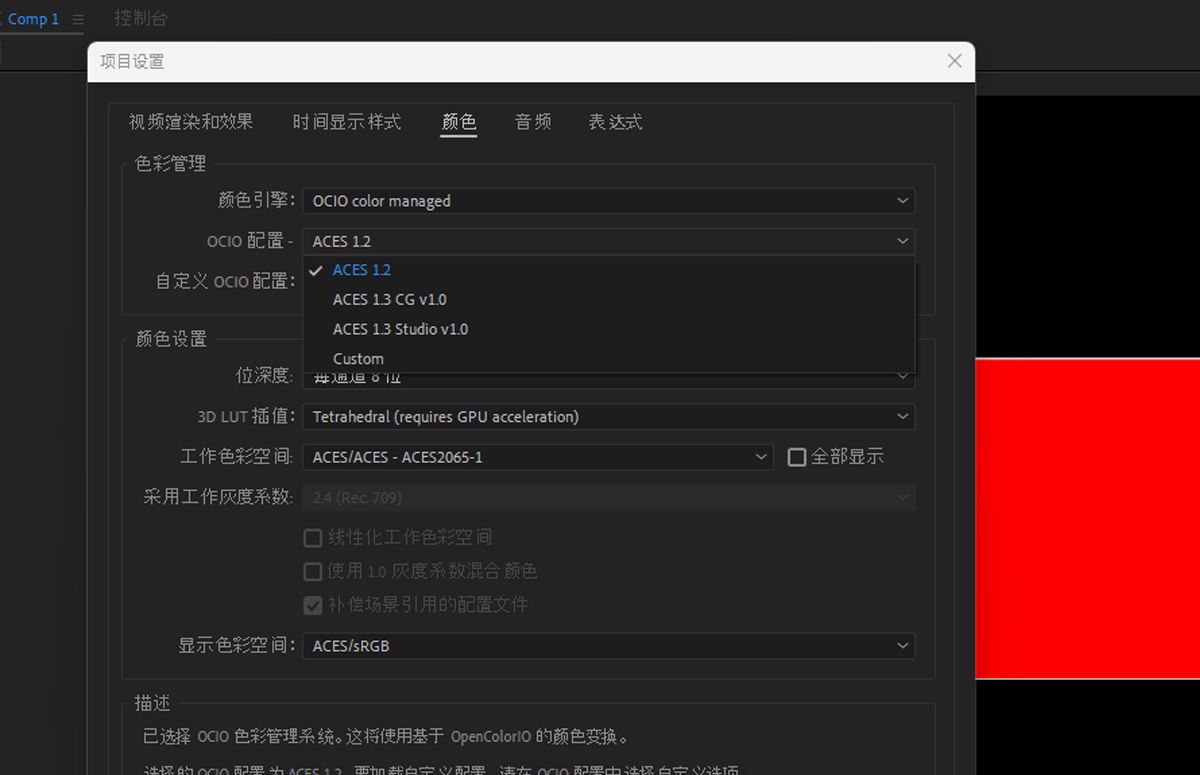Image resolution: width=1200 pixels, height=775 pixels.
Task: Select ACES 1.3 CG v1.0 from the list
Action: (390, 299)
